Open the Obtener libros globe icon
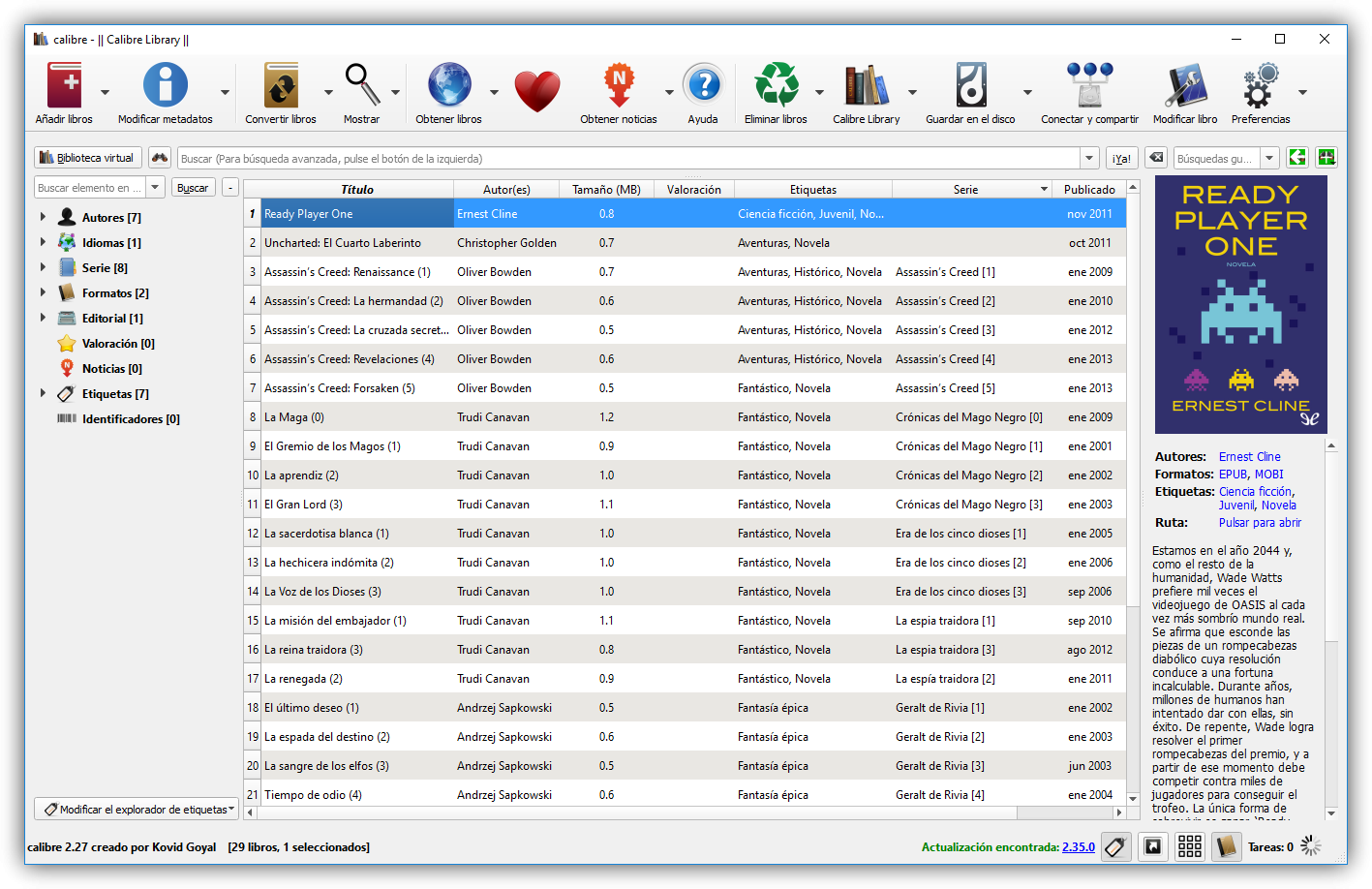Viewport: 1372px width, 889px height. pos(449,85)
